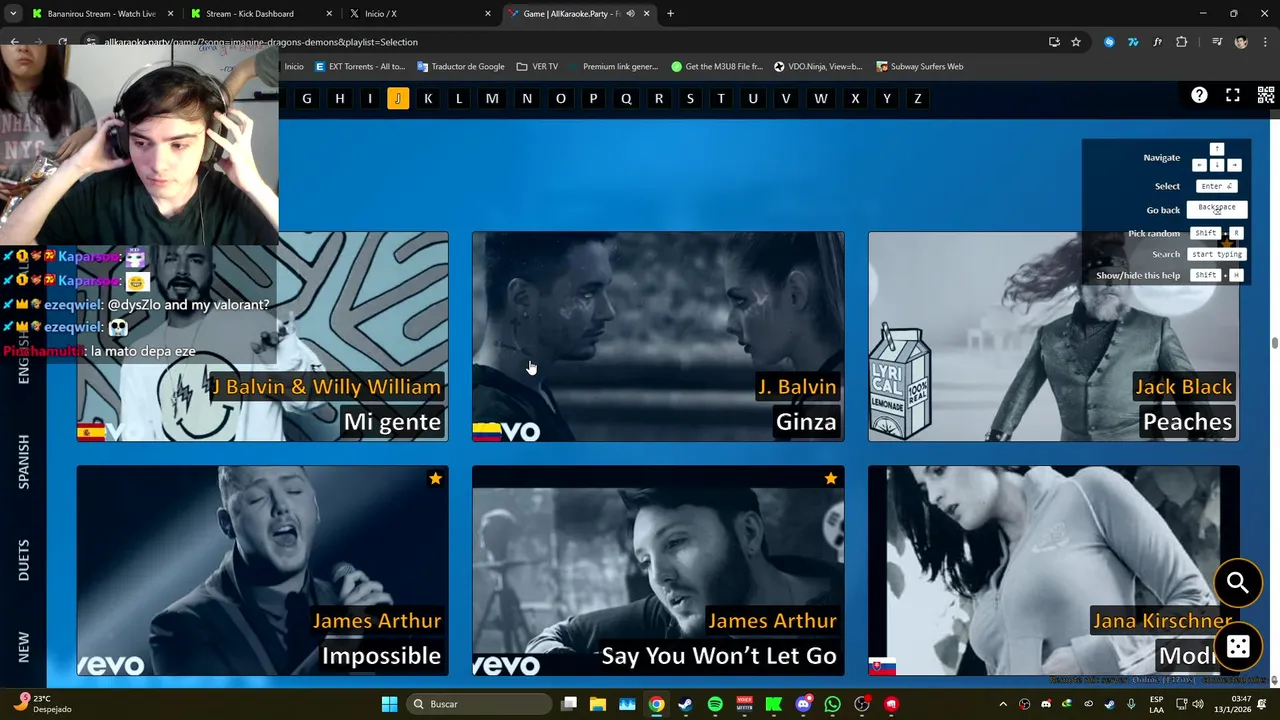Open Premium link generator bookmark
This screenshot has height=720, width=1280.
tap(614, 67)
